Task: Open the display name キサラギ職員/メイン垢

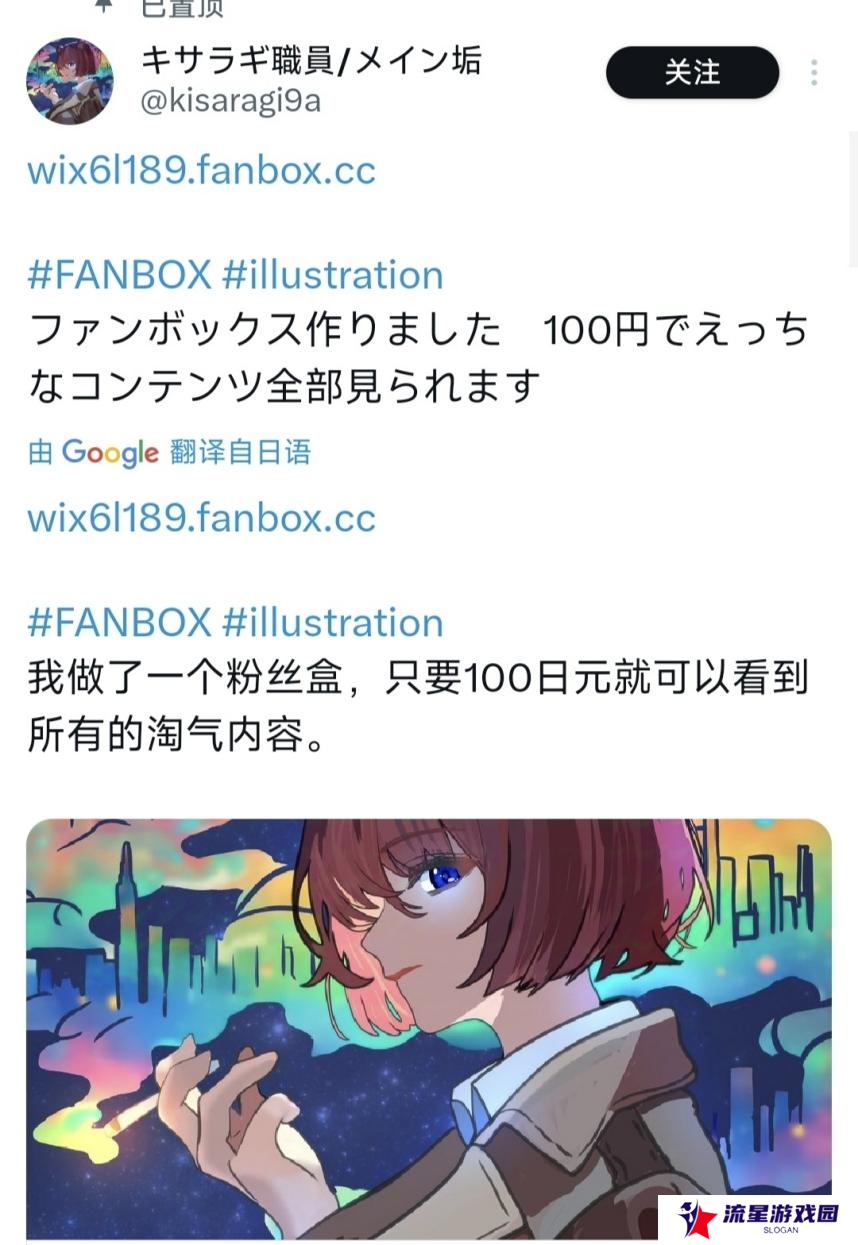Action: coord(311,60)
